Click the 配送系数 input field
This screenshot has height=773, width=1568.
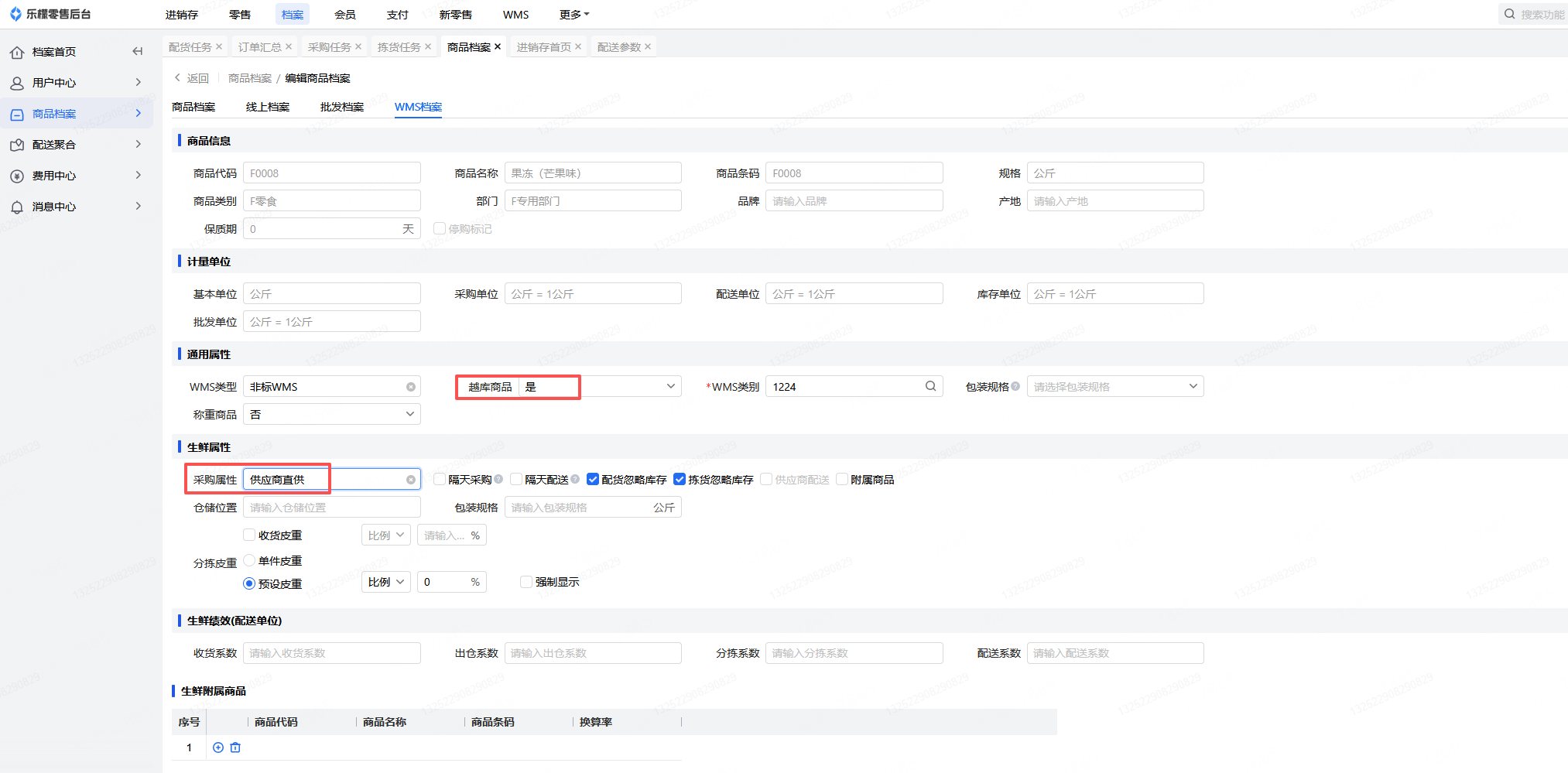pos(1115,652)
